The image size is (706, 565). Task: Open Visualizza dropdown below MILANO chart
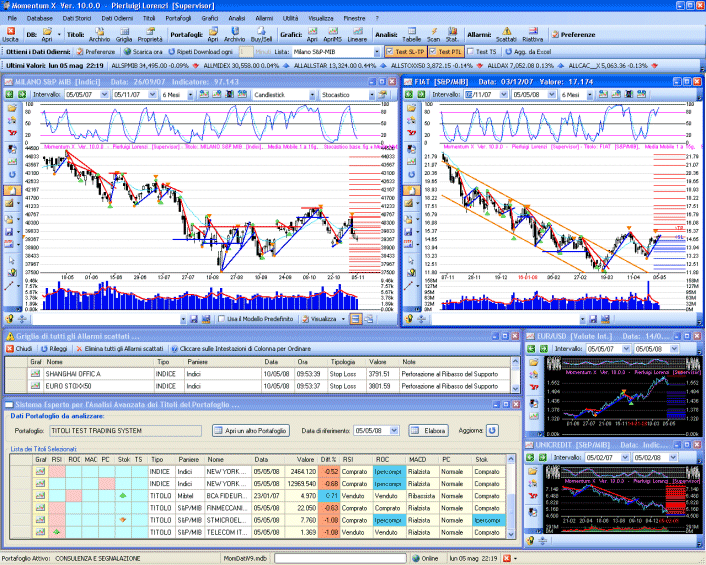344,319
